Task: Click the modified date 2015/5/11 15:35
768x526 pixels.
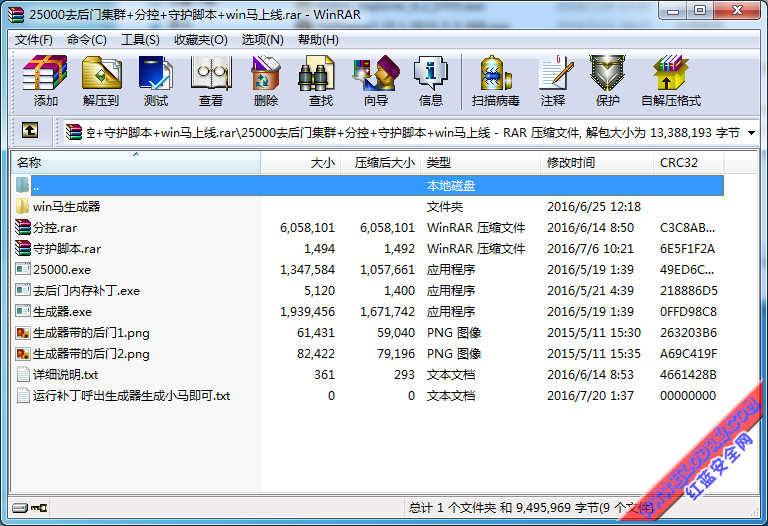Action: point(594,354)
